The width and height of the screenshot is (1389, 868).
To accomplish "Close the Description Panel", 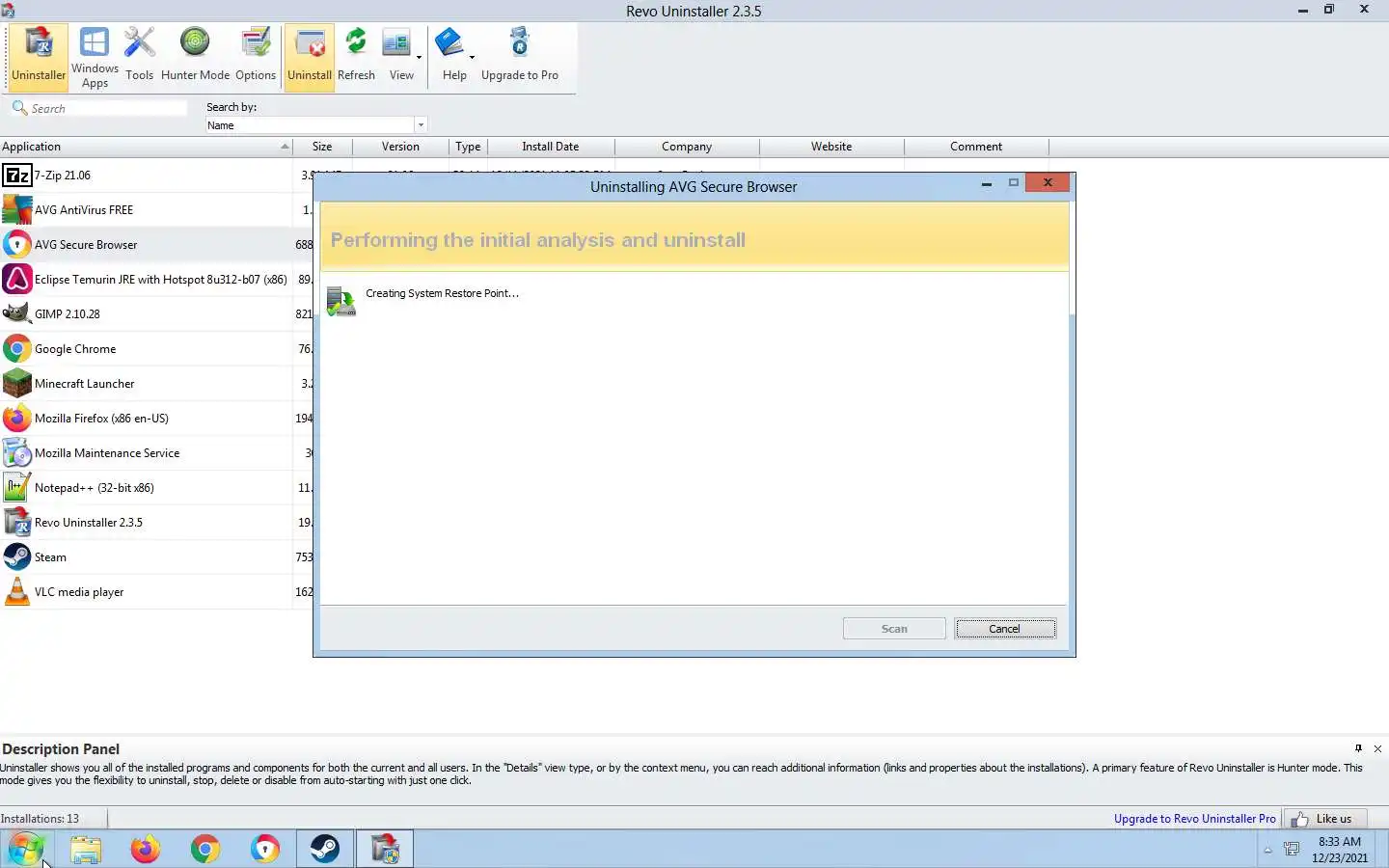I will [x=1377, y=748].
